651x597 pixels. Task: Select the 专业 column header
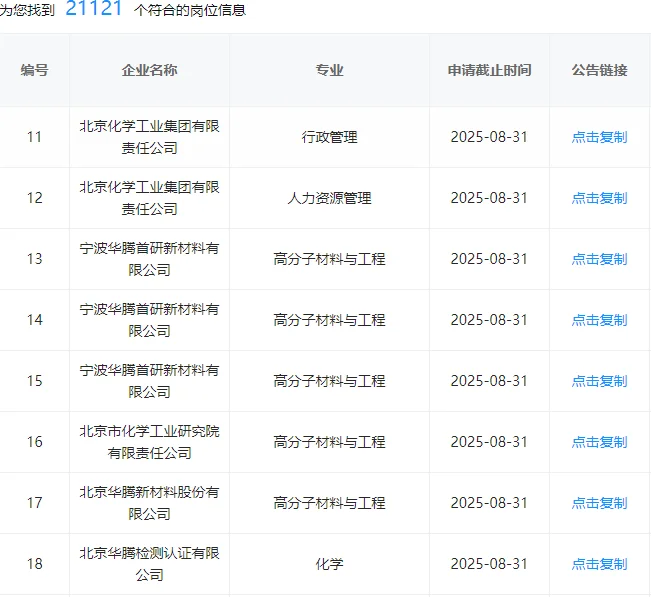coord(329,70)
